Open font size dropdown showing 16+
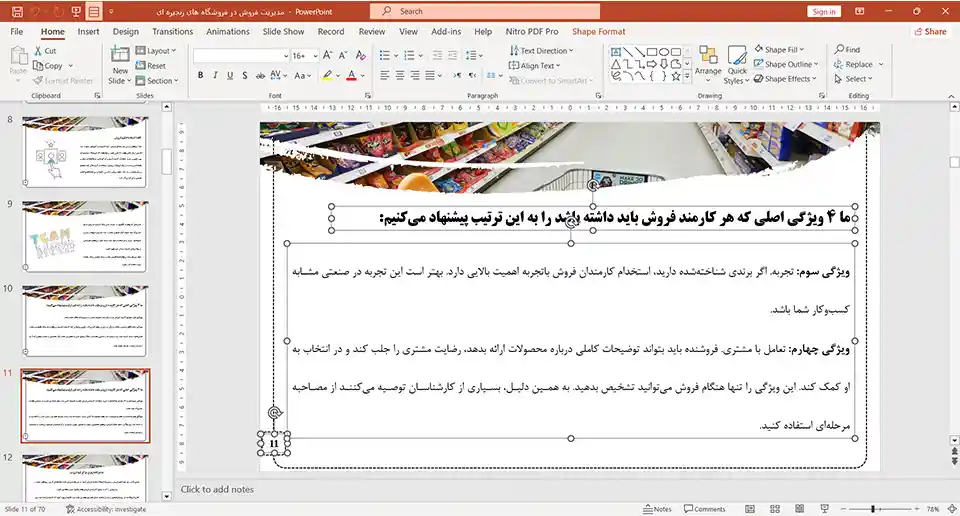This screenshot has height=516, width=960. click(315, 56)
